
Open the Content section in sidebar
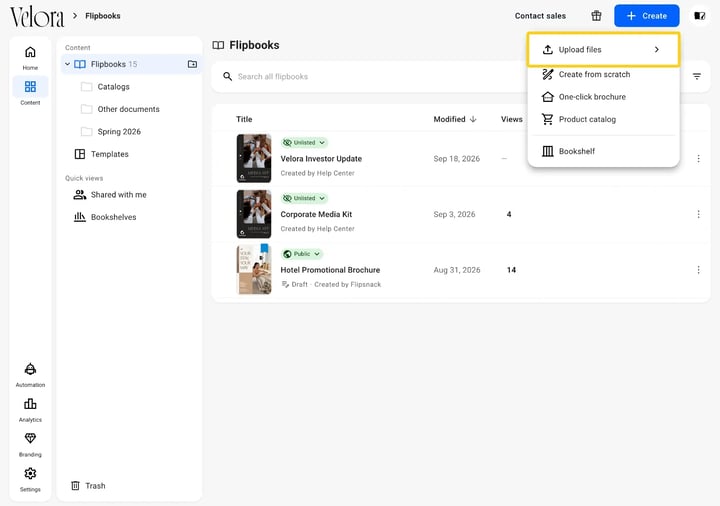tap(30, 92)
